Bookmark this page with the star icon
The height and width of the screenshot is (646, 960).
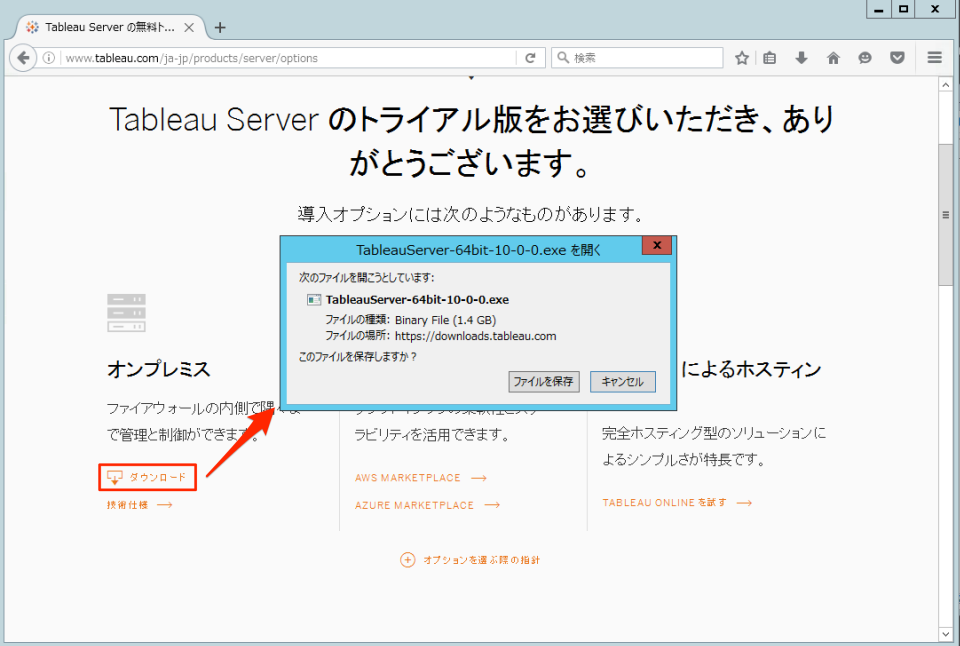[x=742, y=57]
